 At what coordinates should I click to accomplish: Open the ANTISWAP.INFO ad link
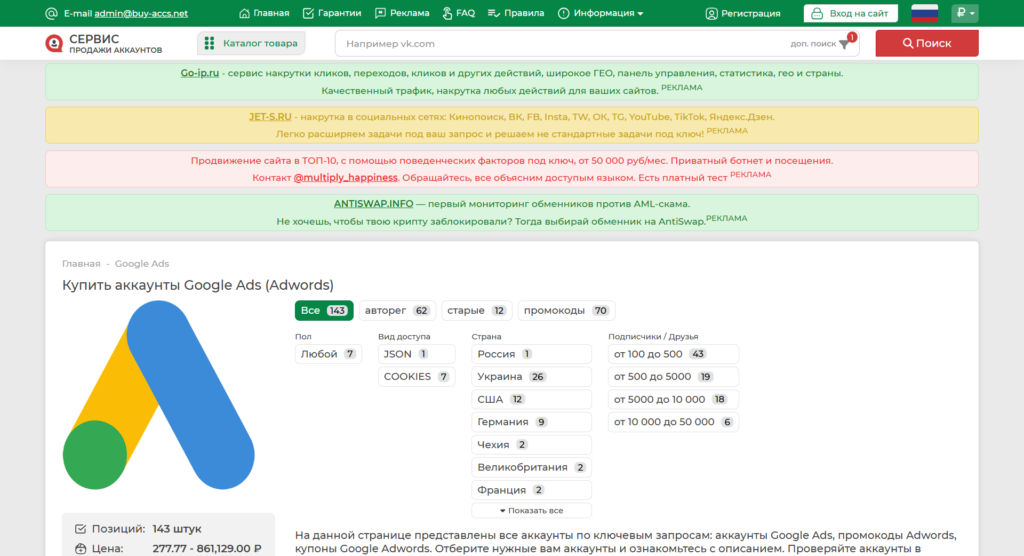pos(374,204)
